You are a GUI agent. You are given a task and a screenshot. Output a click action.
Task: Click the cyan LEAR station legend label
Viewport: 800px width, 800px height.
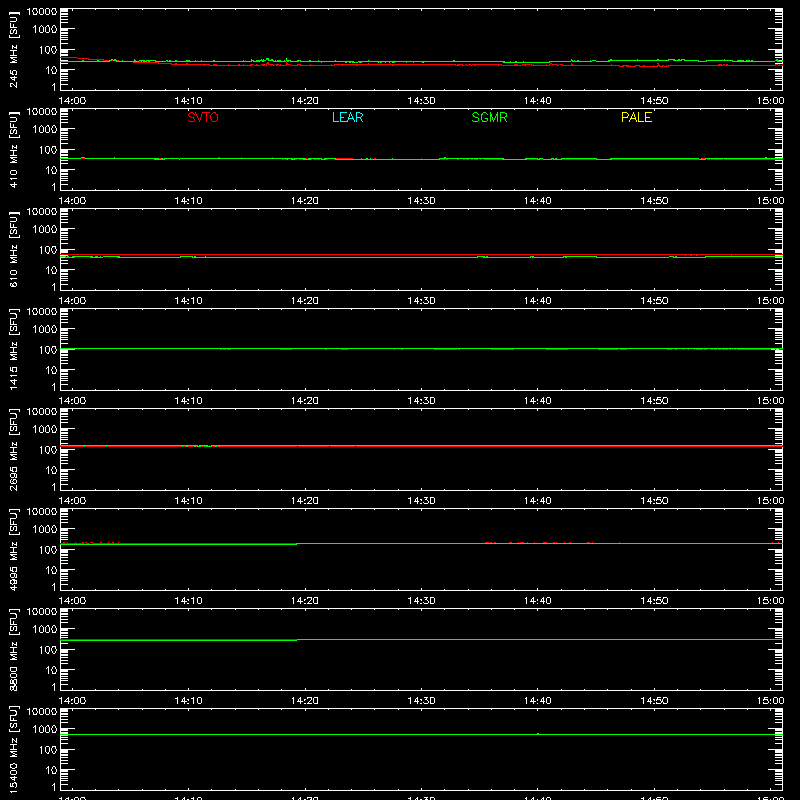click(x=347, y=117)
